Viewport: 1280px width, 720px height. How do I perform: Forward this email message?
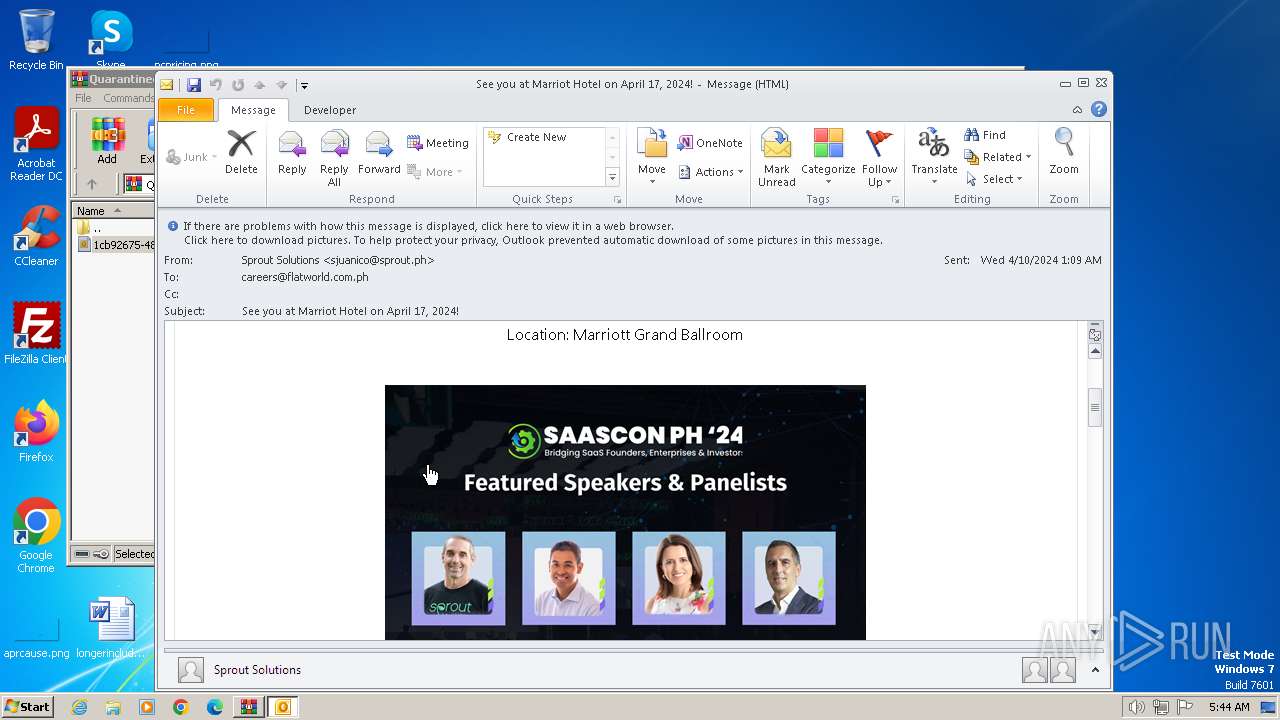(x=379, y=152)
